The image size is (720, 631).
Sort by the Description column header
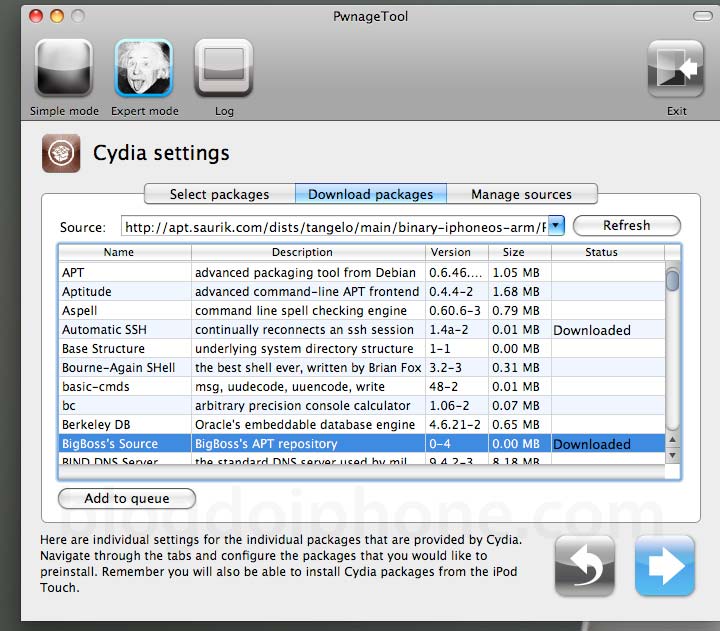click(x=308, y=252)
